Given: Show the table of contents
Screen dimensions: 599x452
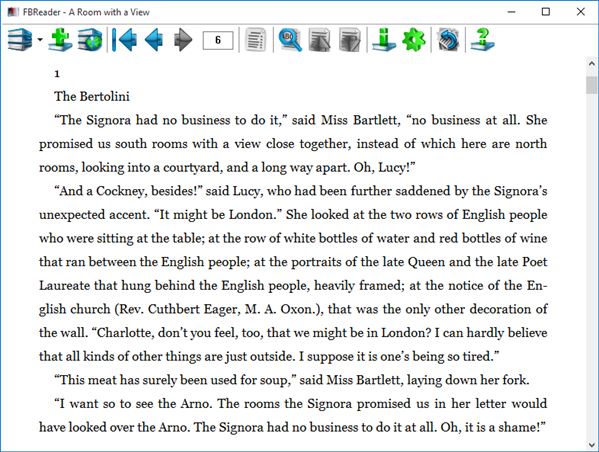Looking at the screenshot, I should (x=256, y=39).
